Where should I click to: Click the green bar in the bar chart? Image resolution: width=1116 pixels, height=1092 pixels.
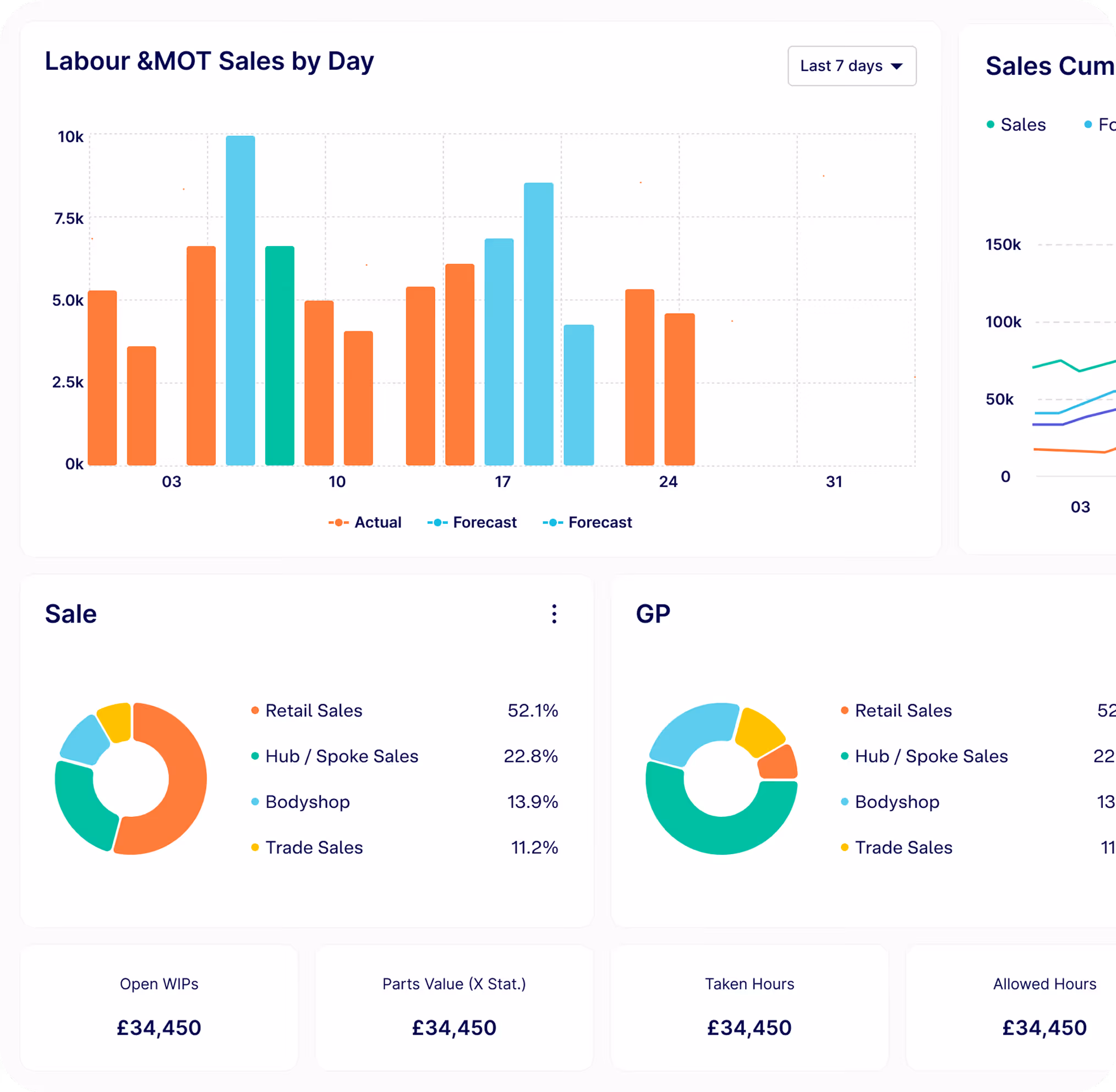pyautogui.click(x=280, y=356)
